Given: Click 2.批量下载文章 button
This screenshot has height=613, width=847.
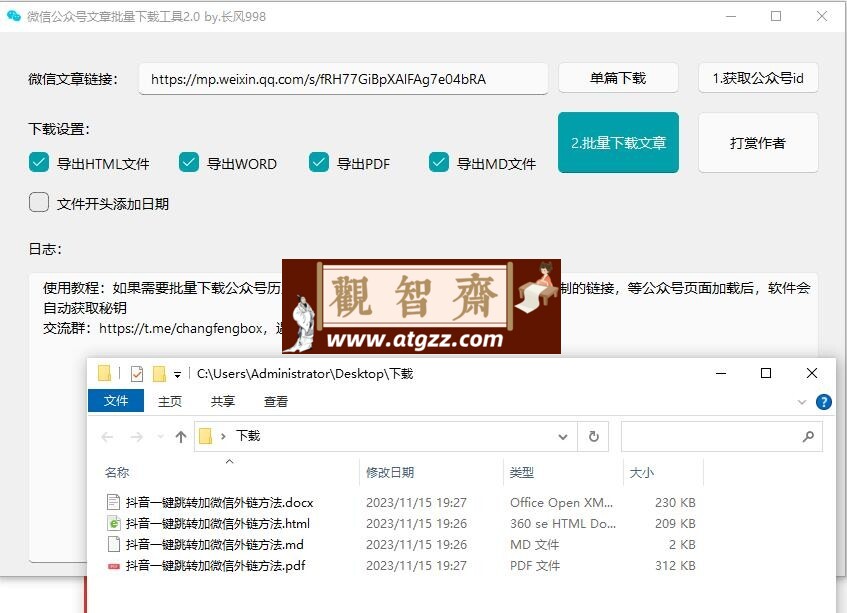Looking at the screenshot, I should (x=618, y=143).
